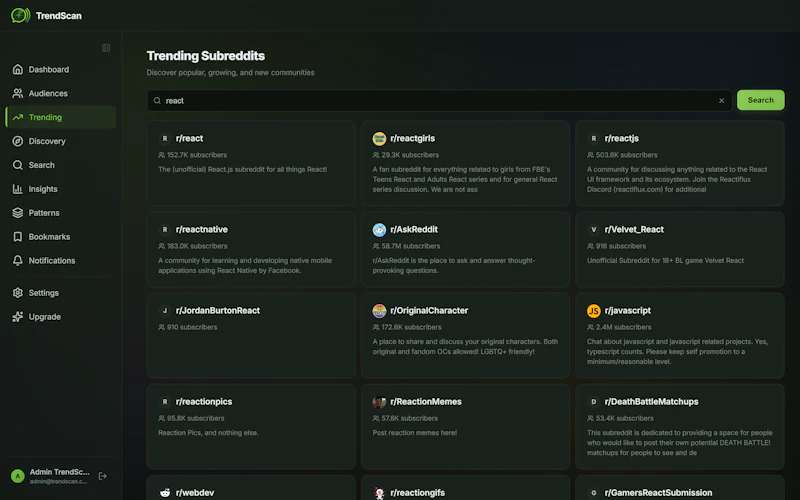Click "58.7M subscribers" on r/AskReddit

click(411, 246)
